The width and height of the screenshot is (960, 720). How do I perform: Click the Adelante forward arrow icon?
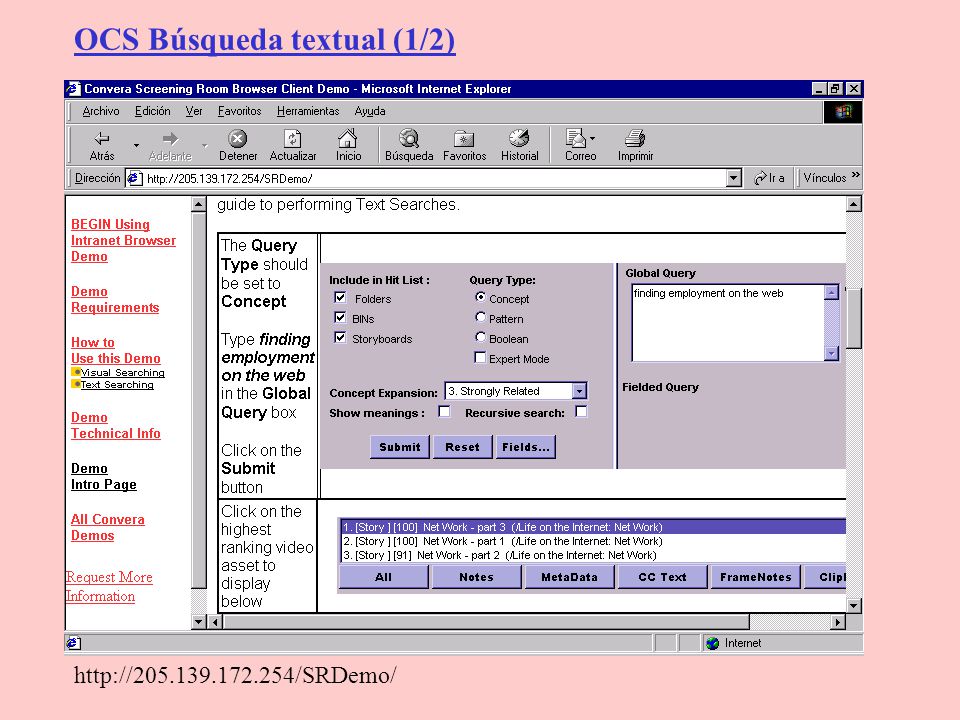(170, 138)
